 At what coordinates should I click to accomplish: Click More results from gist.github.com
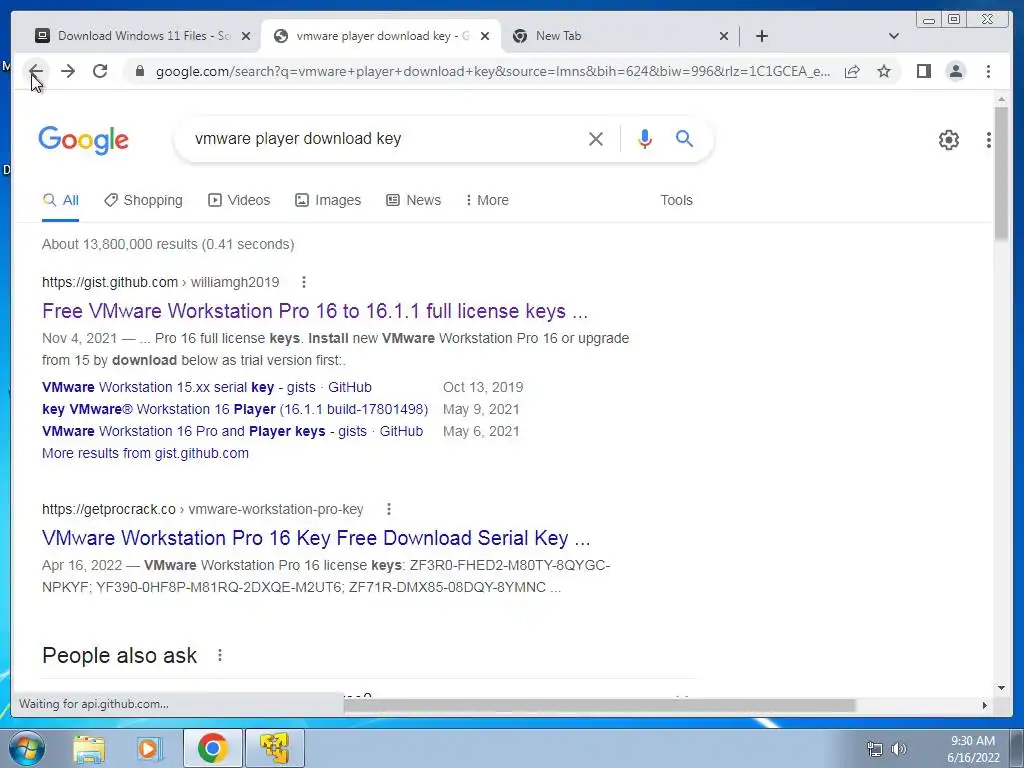[145, 453]
